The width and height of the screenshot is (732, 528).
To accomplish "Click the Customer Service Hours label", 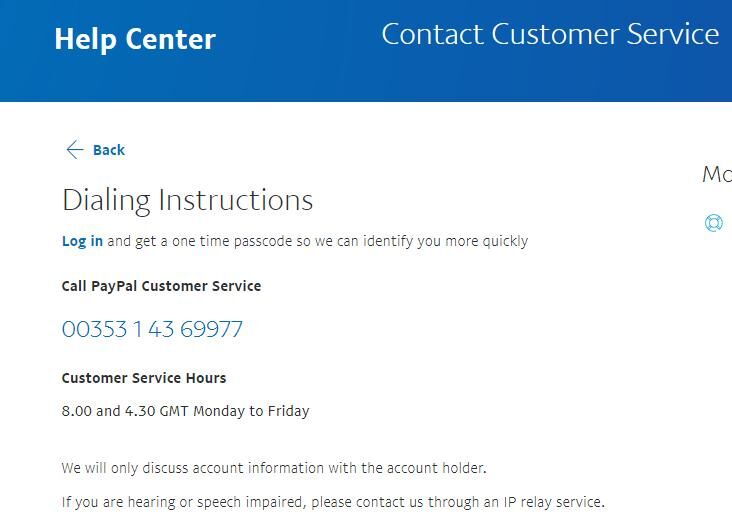I will (144, 378).
